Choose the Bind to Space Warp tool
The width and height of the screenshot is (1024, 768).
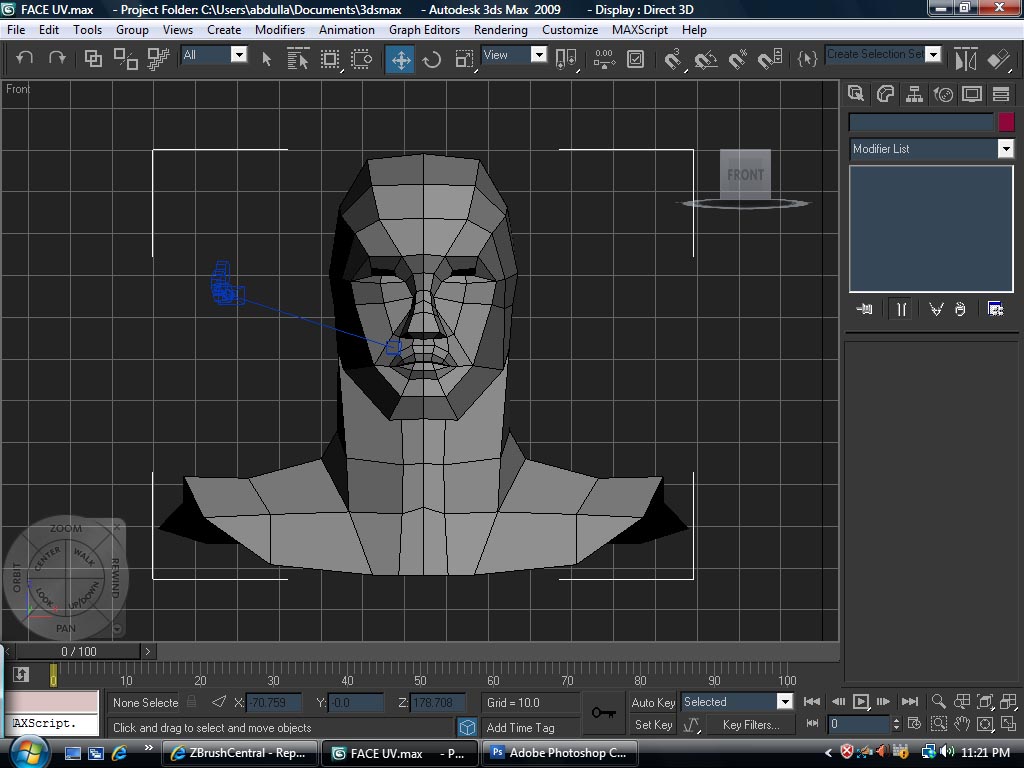click(x=157, y=59)
